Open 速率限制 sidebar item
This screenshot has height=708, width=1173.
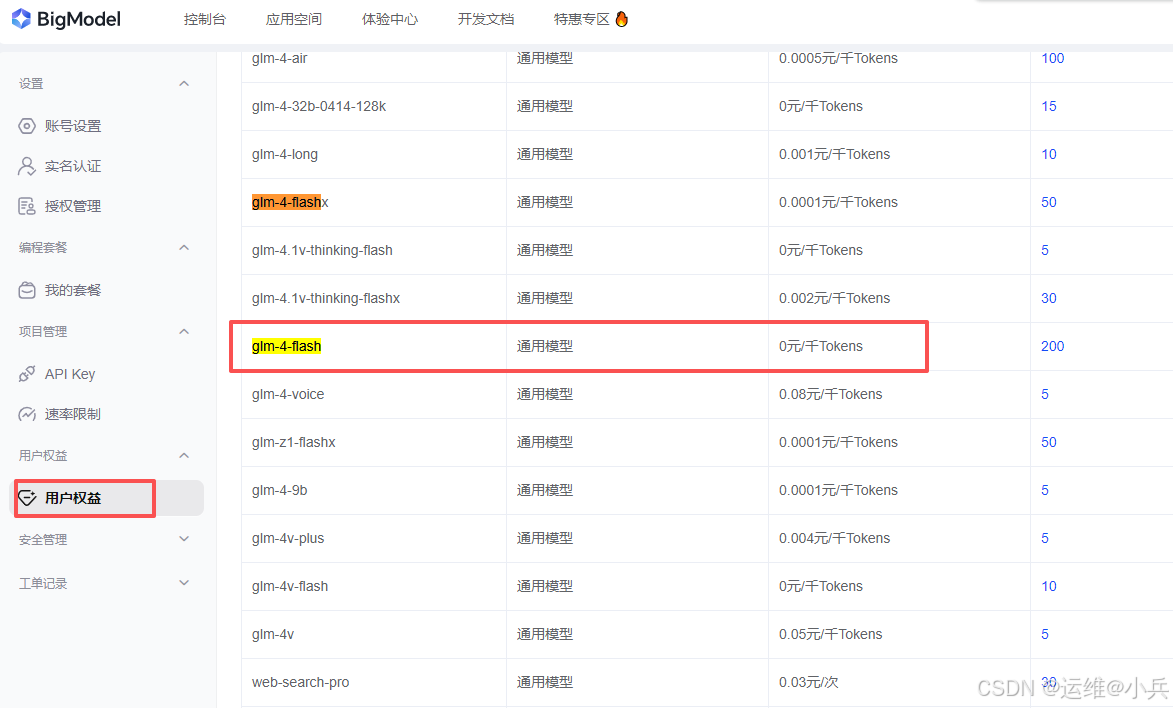coord(73,414)
